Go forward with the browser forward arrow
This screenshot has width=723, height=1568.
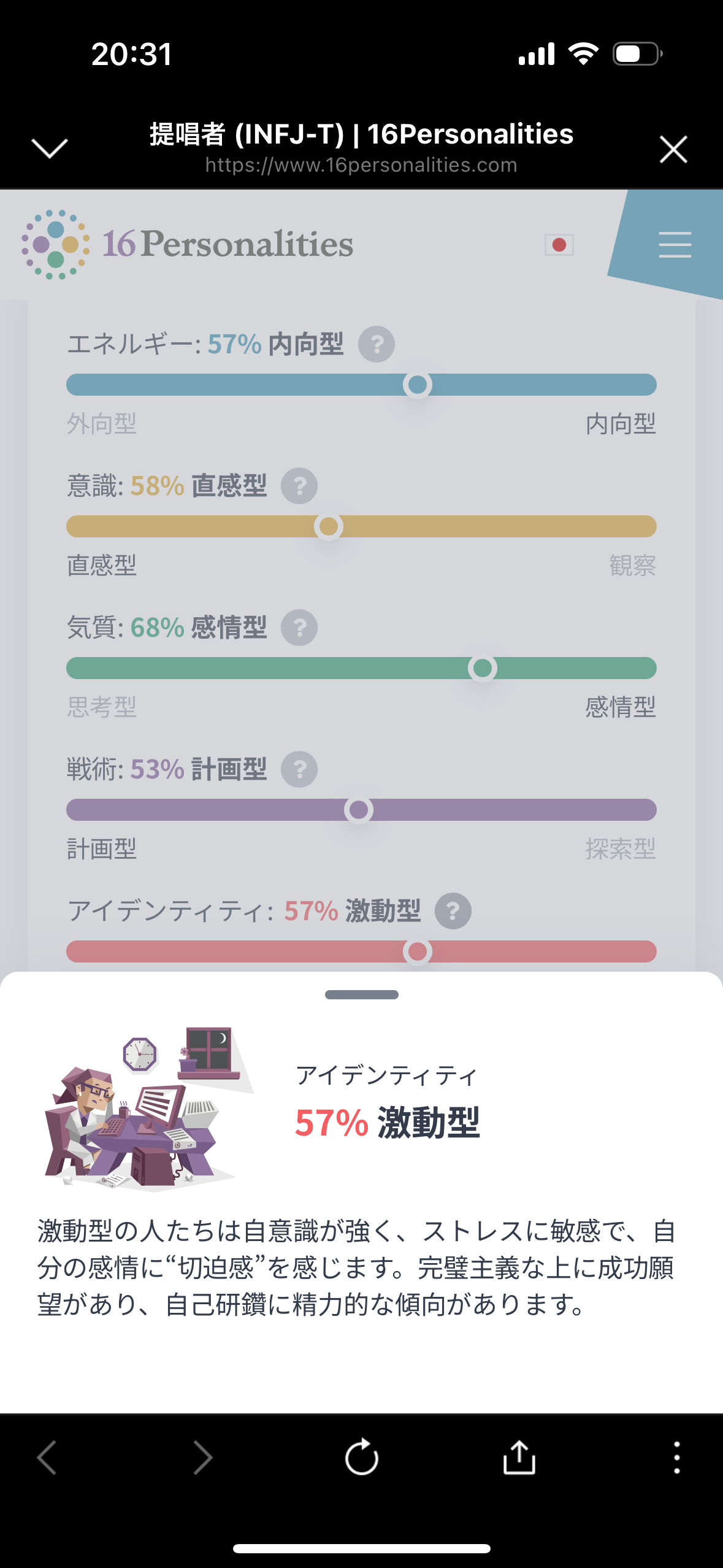(x=203, y=1457)
